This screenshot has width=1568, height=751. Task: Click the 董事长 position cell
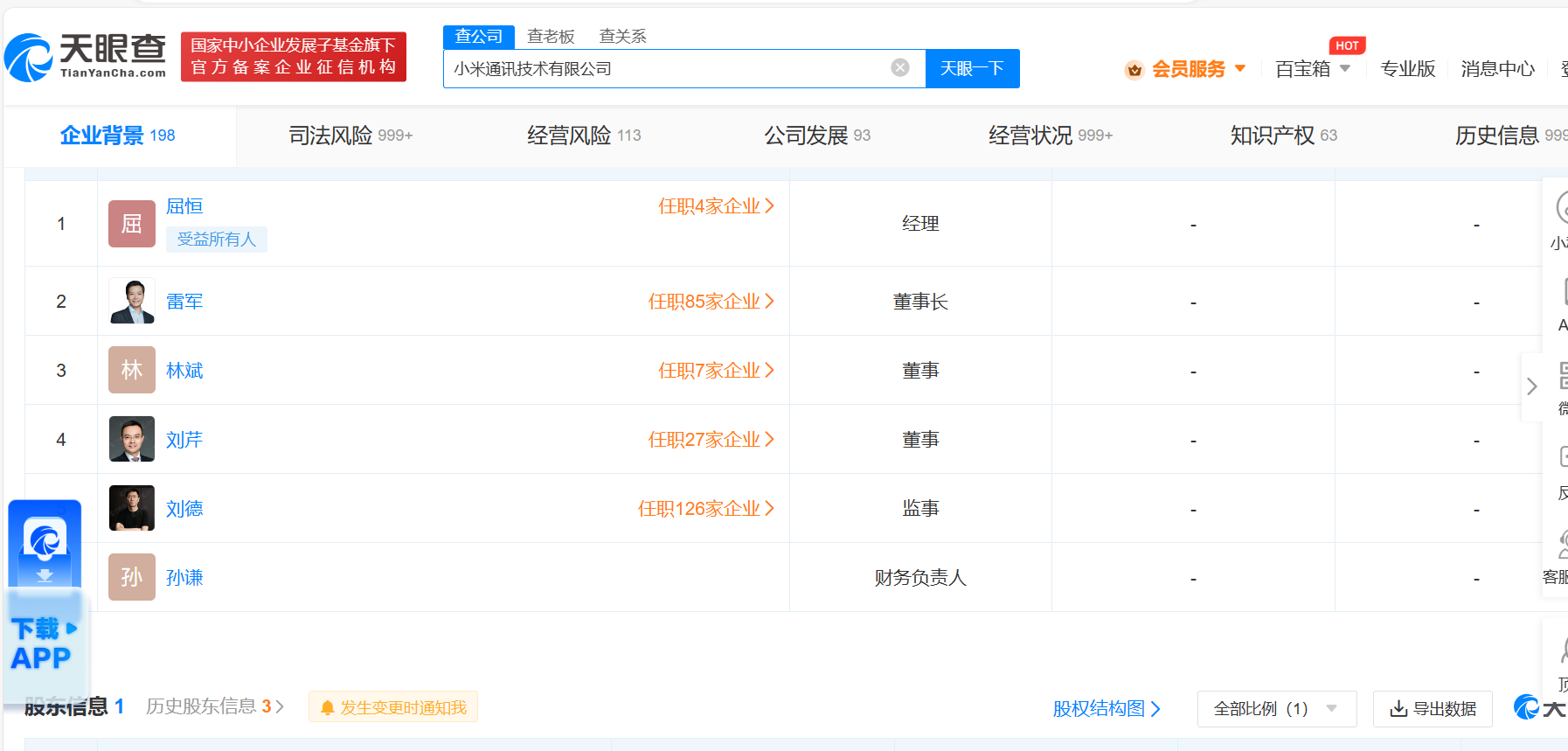pos(920,302)
